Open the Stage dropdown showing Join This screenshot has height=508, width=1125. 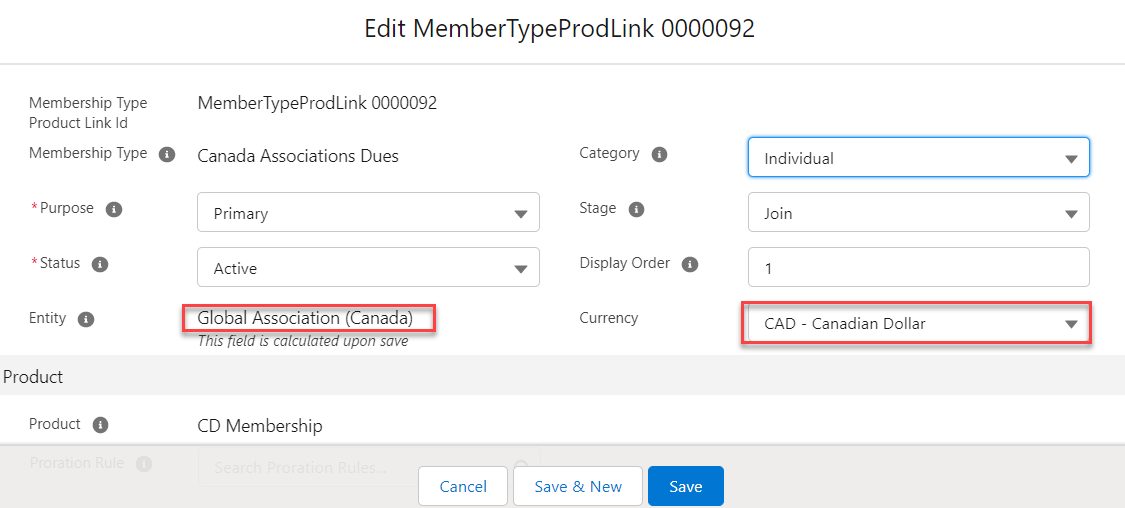(x=918, y=213)
